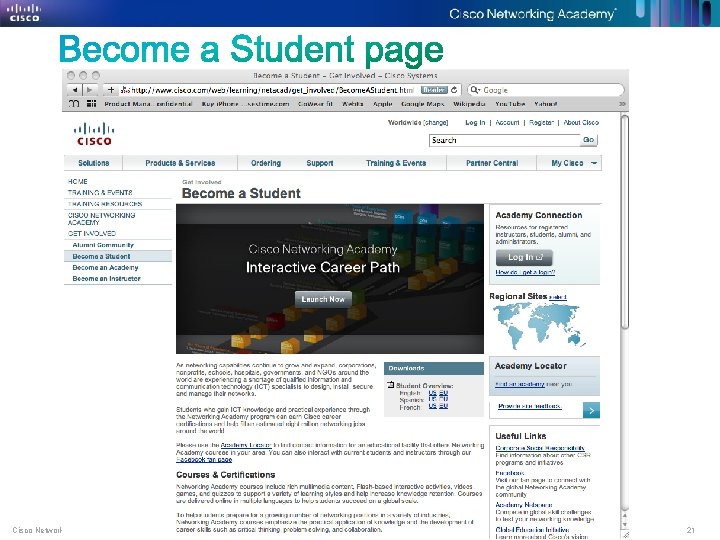
Task: Open Top Sites grid icon
Action: tap(91, 104)
